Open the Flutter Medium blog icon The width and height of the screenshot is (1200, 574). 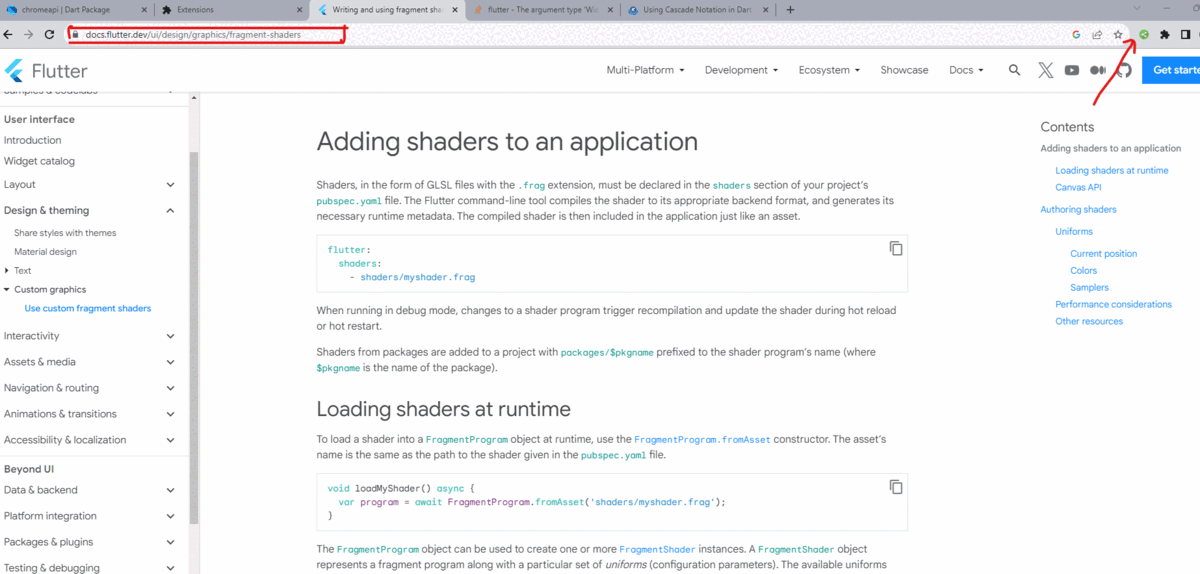pyautogui.click(x=1098, y=70)
